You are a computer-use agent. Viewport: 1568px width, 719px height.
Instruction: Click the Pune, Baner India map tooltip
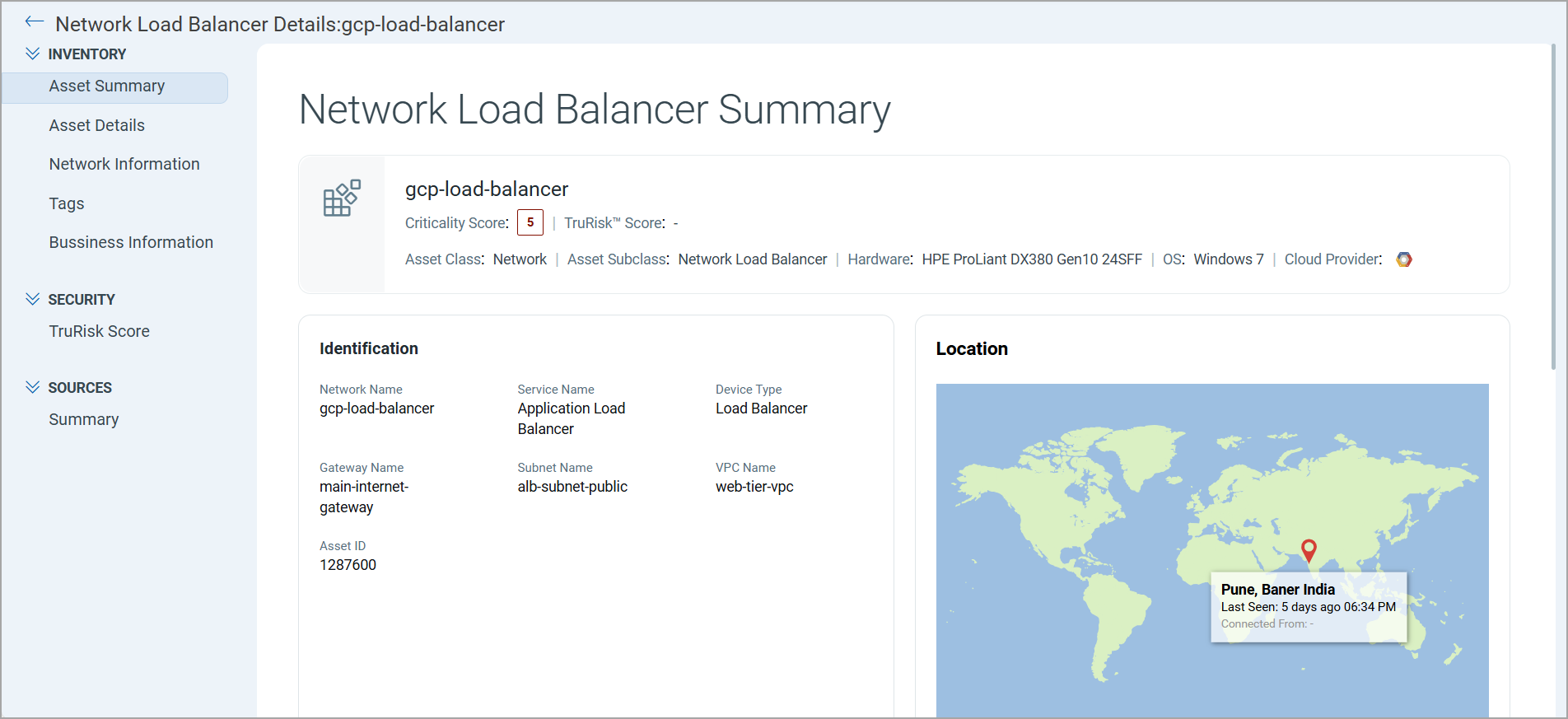[1308, 606]
